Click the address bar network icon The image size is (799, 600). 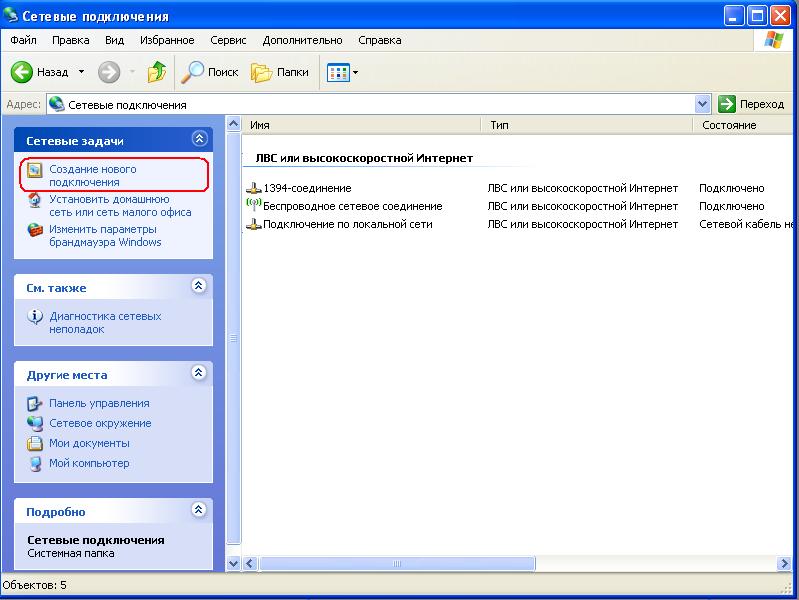point(57,104)
